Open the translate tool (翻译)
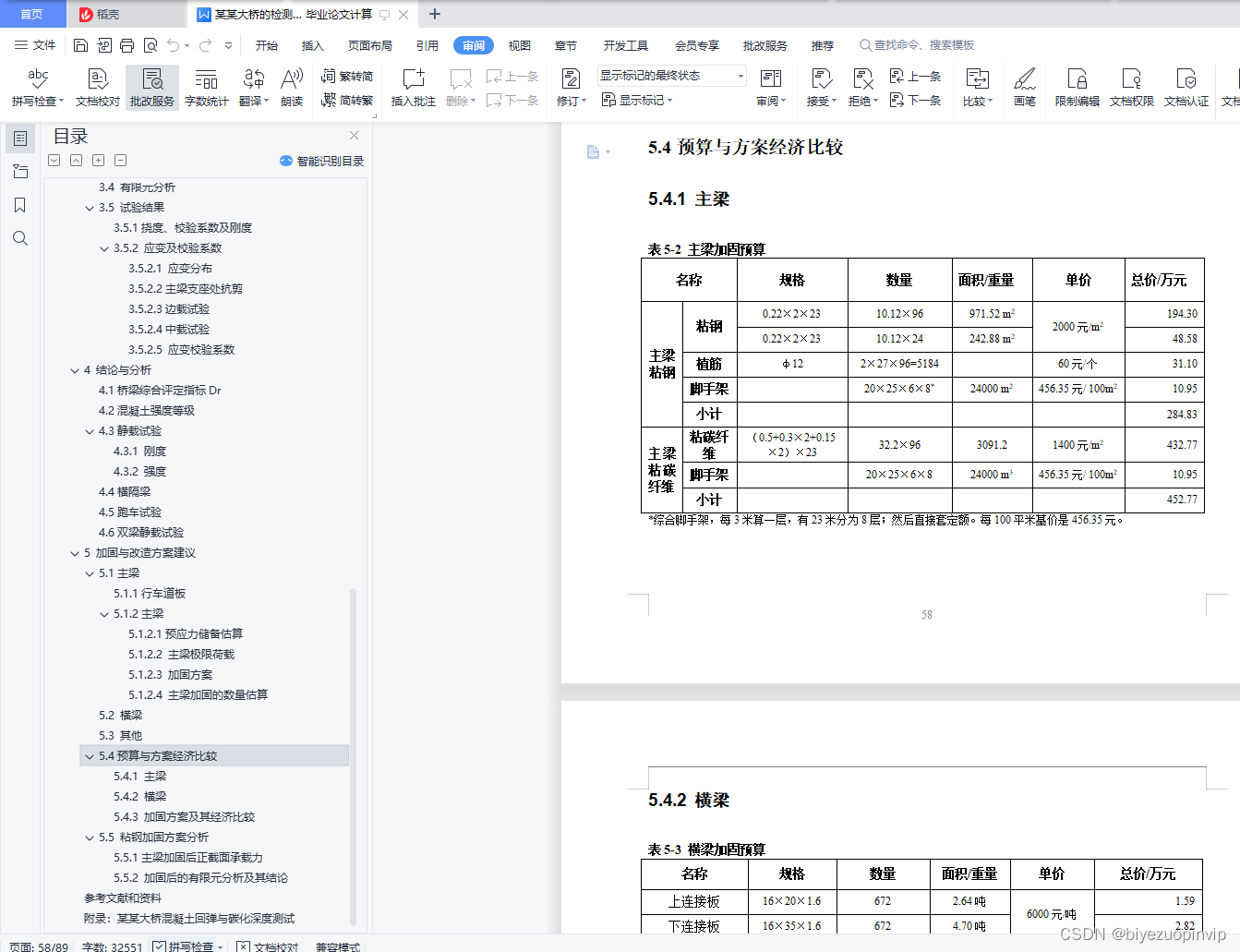 coord(253,88)
